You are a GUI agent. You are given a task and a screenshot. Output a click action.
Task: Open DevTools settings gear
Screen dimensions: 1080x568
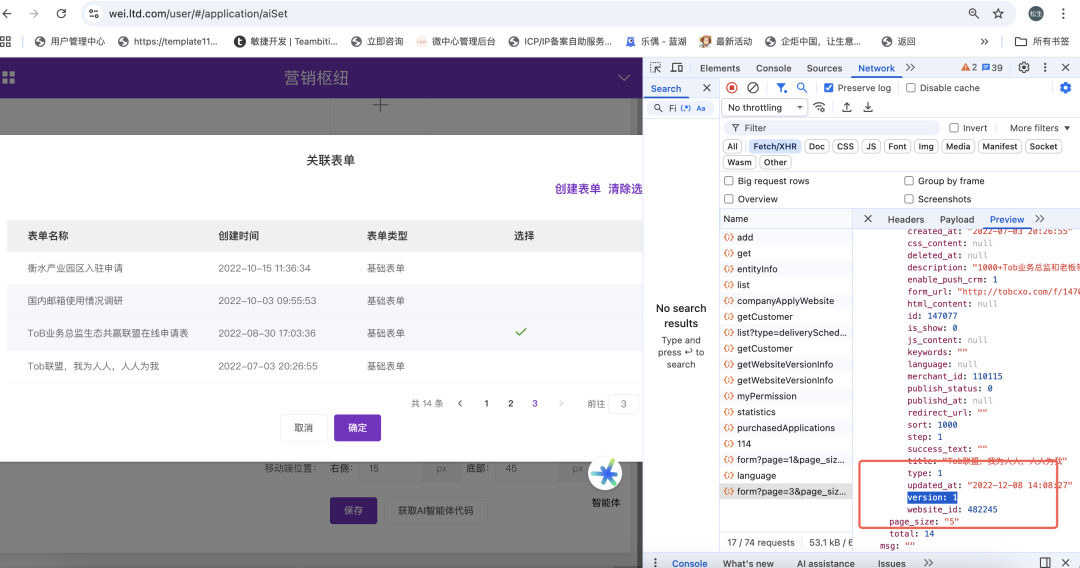1024,68
